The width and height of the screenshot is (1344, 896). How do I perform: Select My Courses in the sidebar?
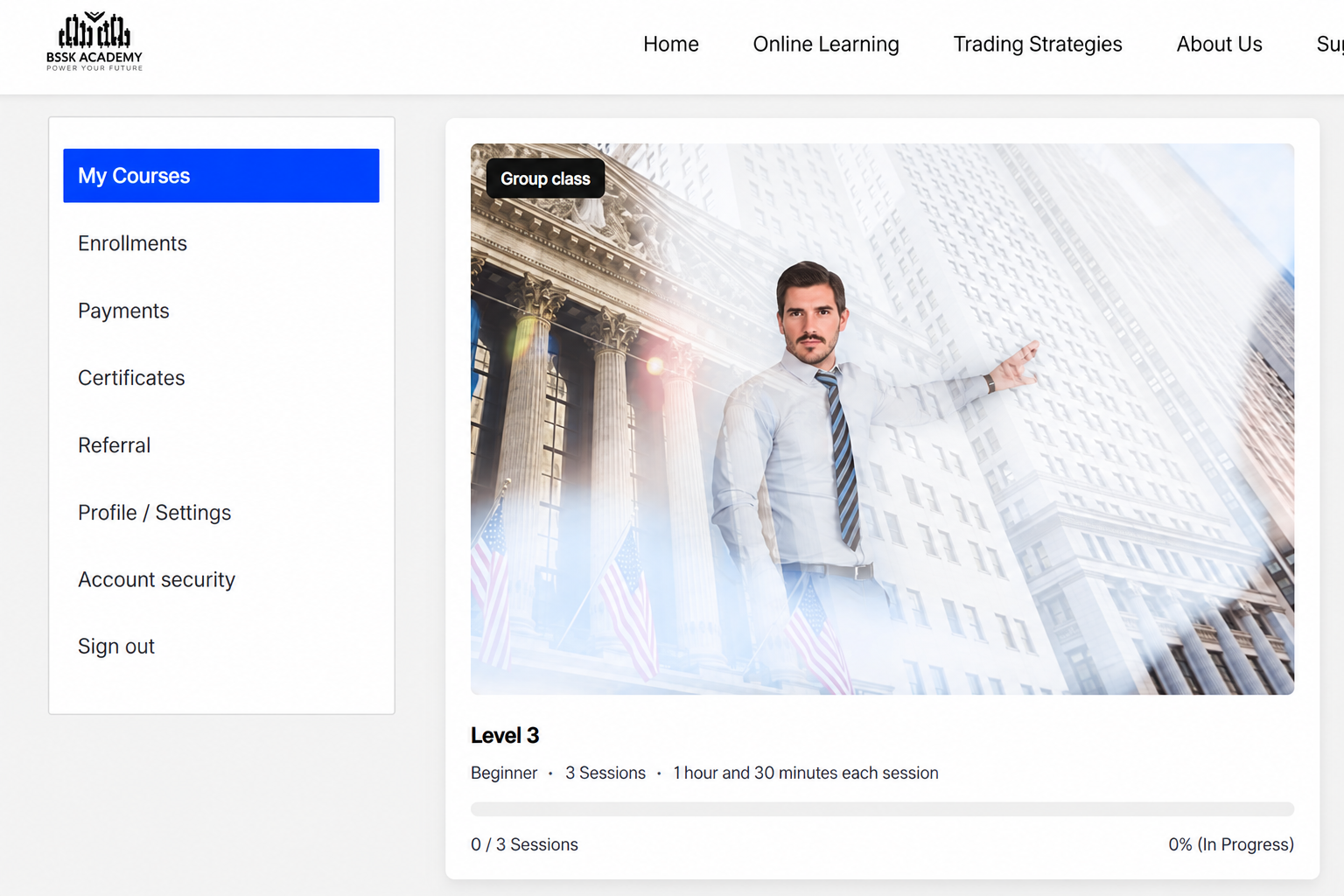(221, 176)
